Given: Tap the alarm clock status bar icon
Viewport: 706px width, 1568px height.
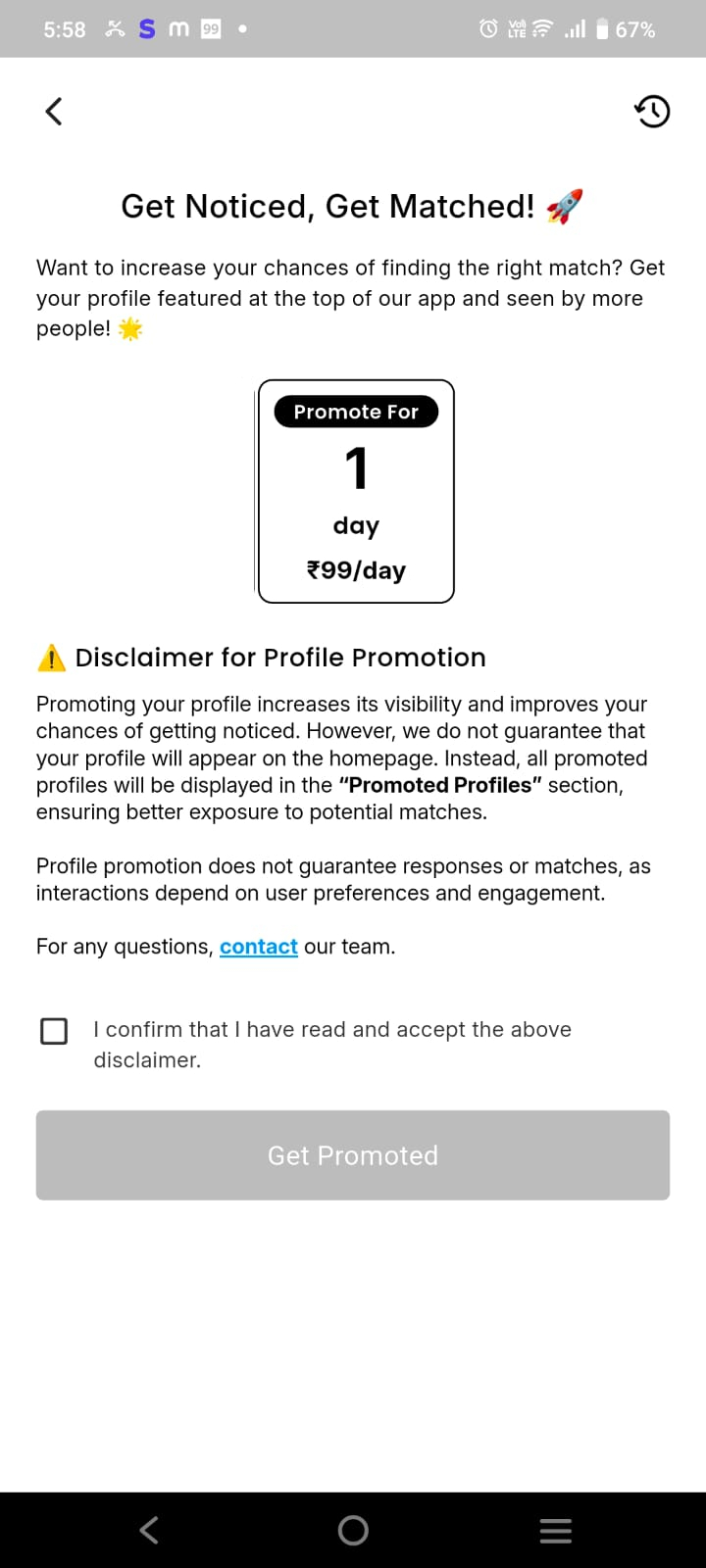Looking at the screenshot, I should (487, 28).
